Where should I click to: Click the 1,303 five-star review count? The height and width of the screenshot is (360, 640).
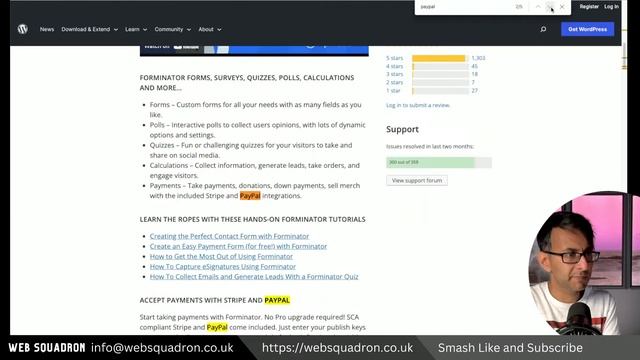(x=478, y=58)
